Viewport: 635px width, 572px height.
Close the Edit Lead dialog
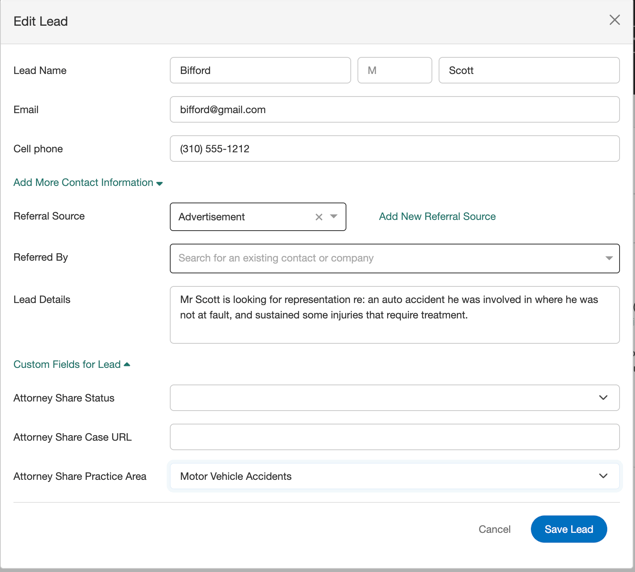click(614, 20)
